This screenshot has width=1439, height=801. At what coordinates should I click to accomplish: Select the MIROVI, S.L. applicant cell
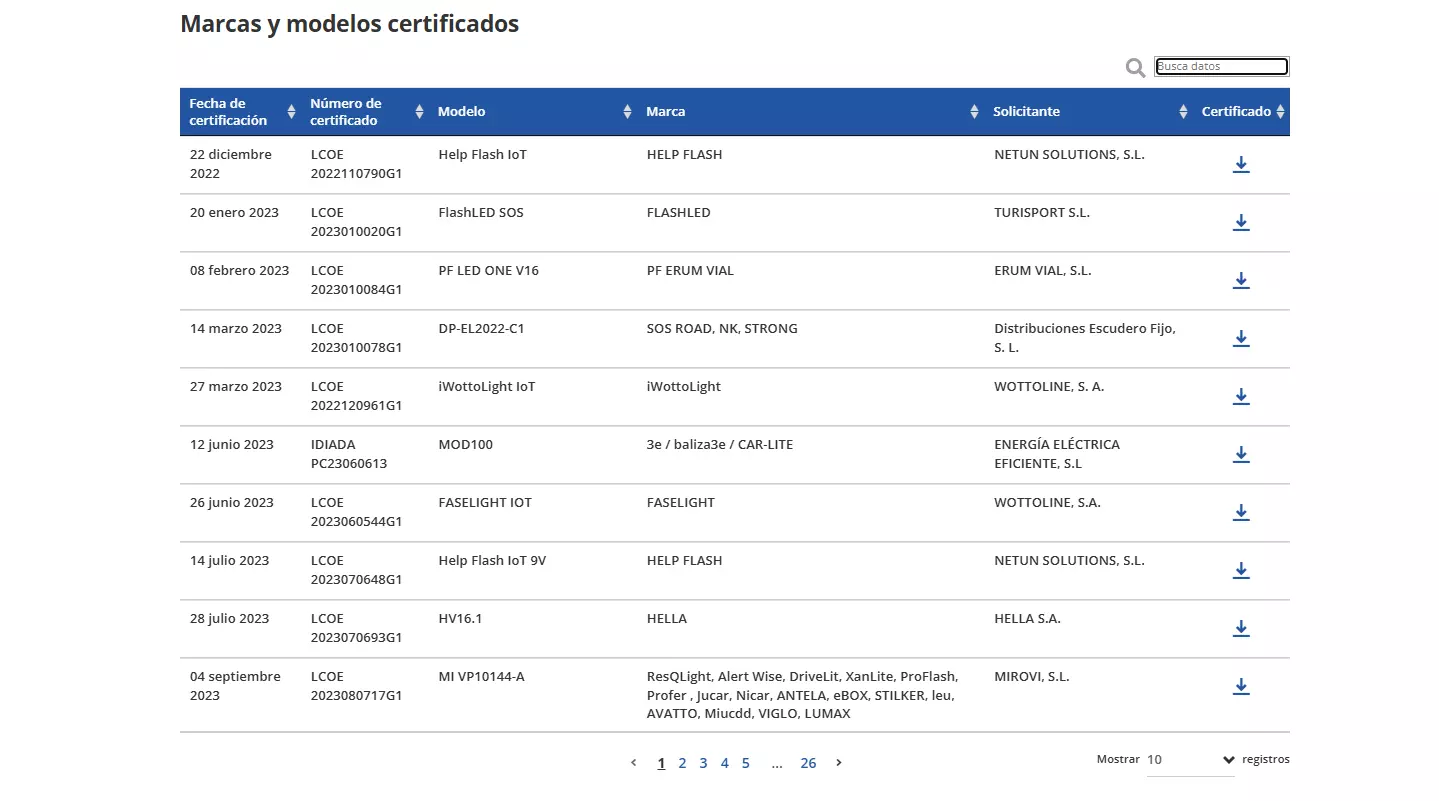[x=1032, y=677]
